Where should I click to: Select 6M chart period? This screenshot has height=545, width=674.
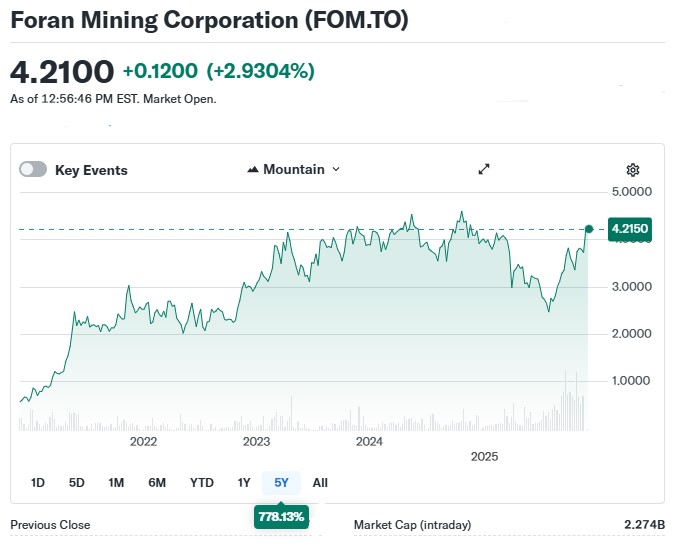coord(157,482)
